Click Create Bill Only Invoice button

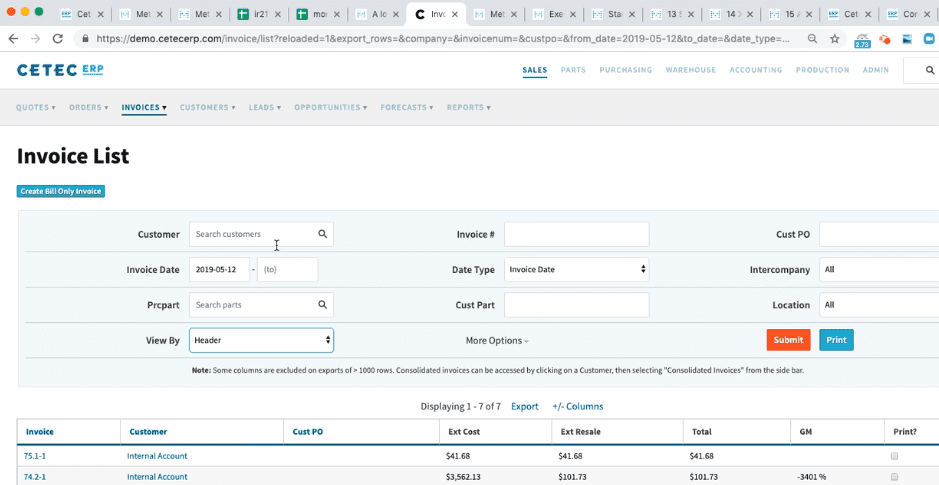(60, 192)
